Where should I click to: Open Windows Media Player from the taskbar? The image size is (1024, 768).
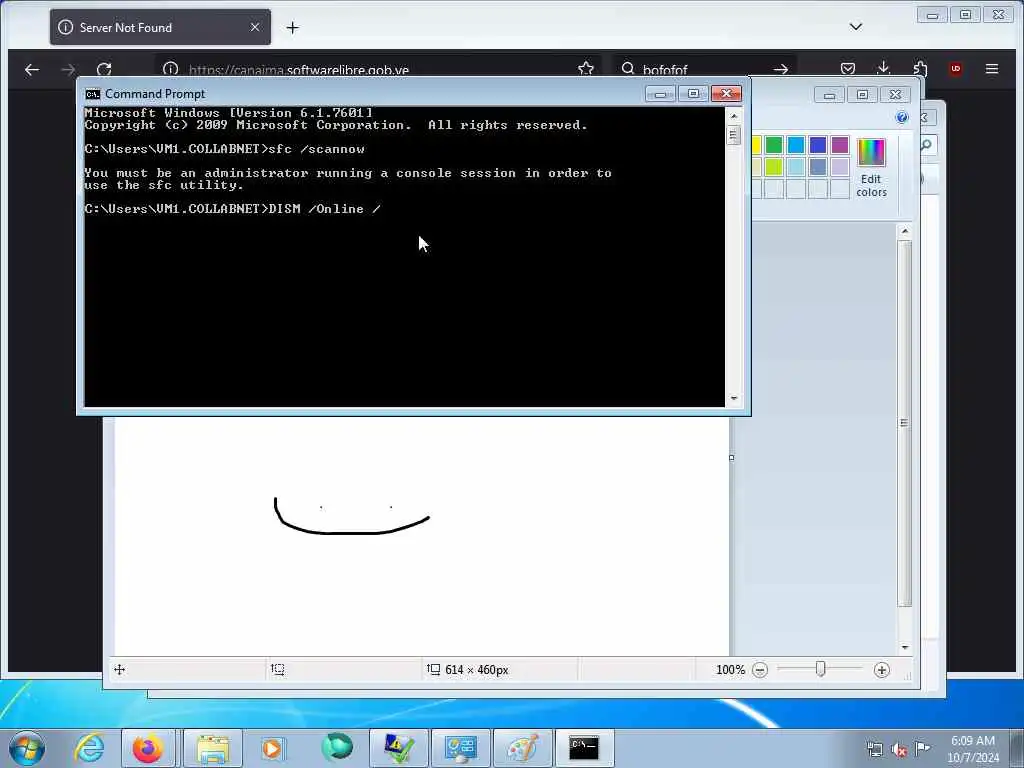point(272,748)
